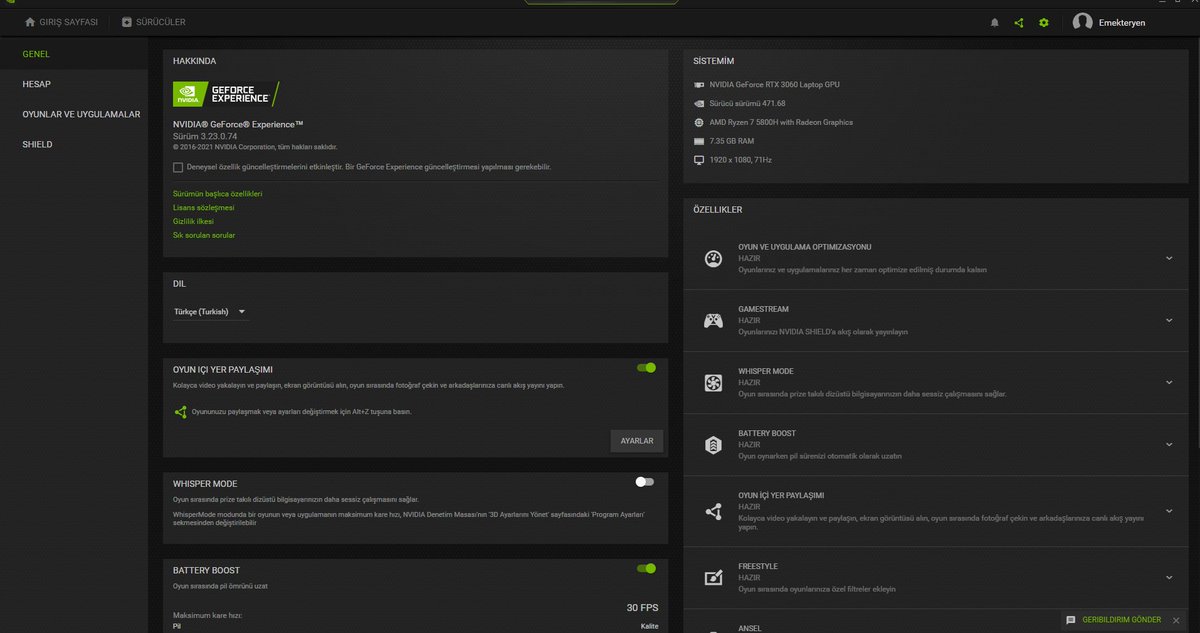Switch to Sürücüler tab

(153, 22)
